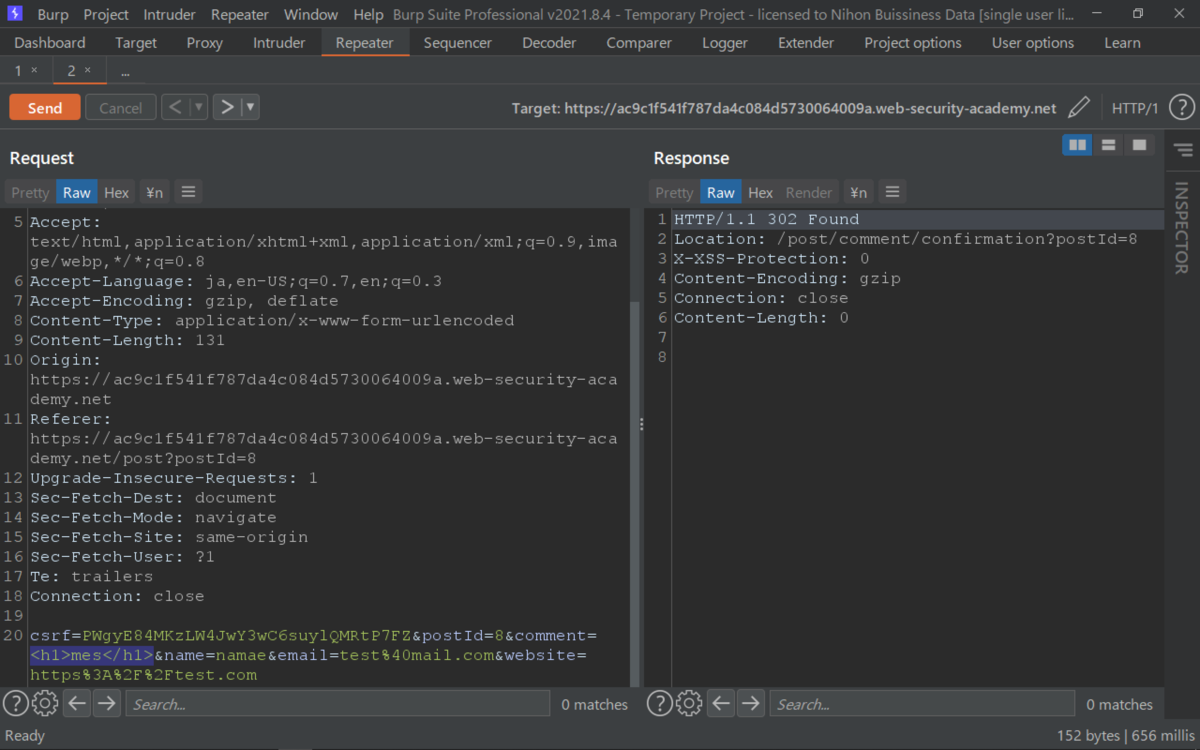Screen dimensions: 1200x750
Task: Click the response search input field
Action: (922, 704)
